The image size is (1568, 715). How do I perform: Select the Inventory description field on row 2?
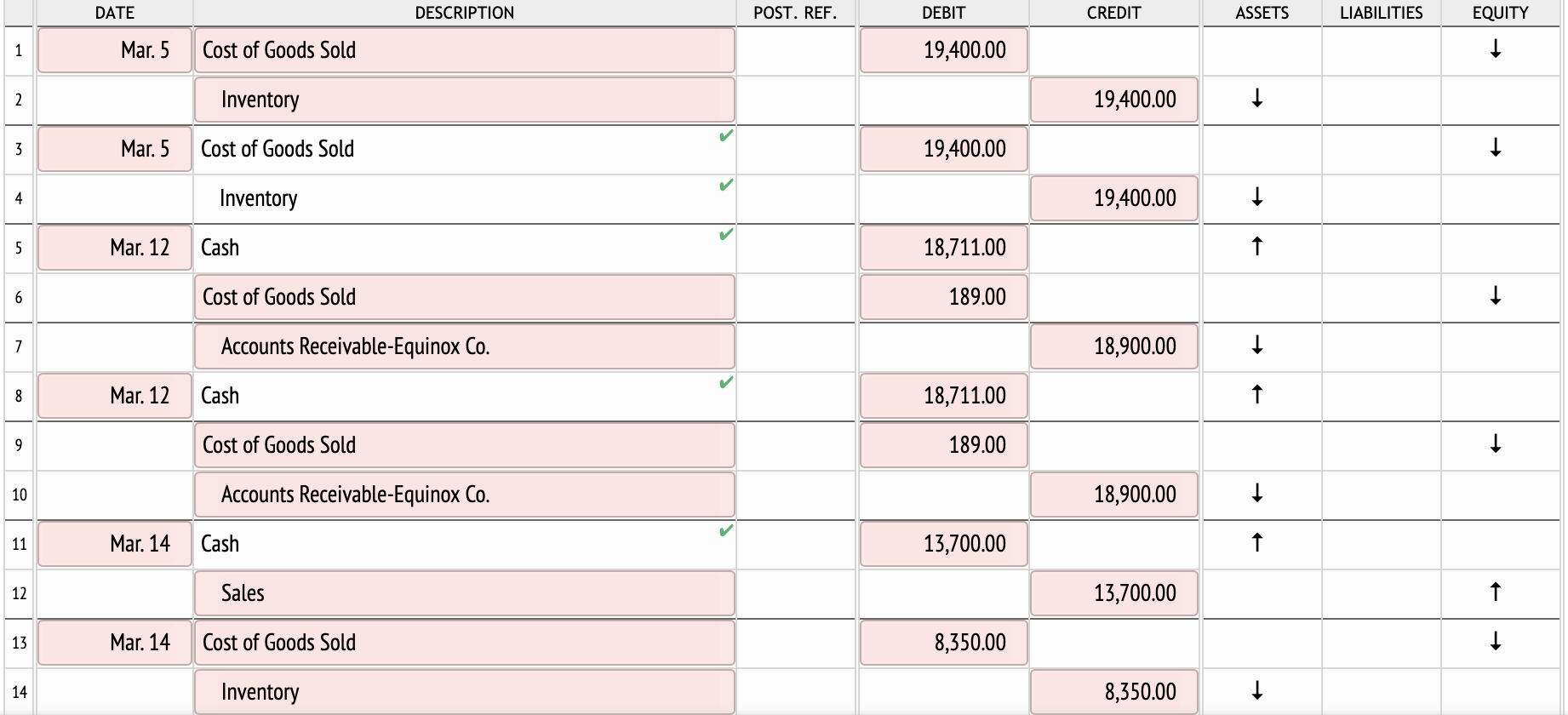464,100
